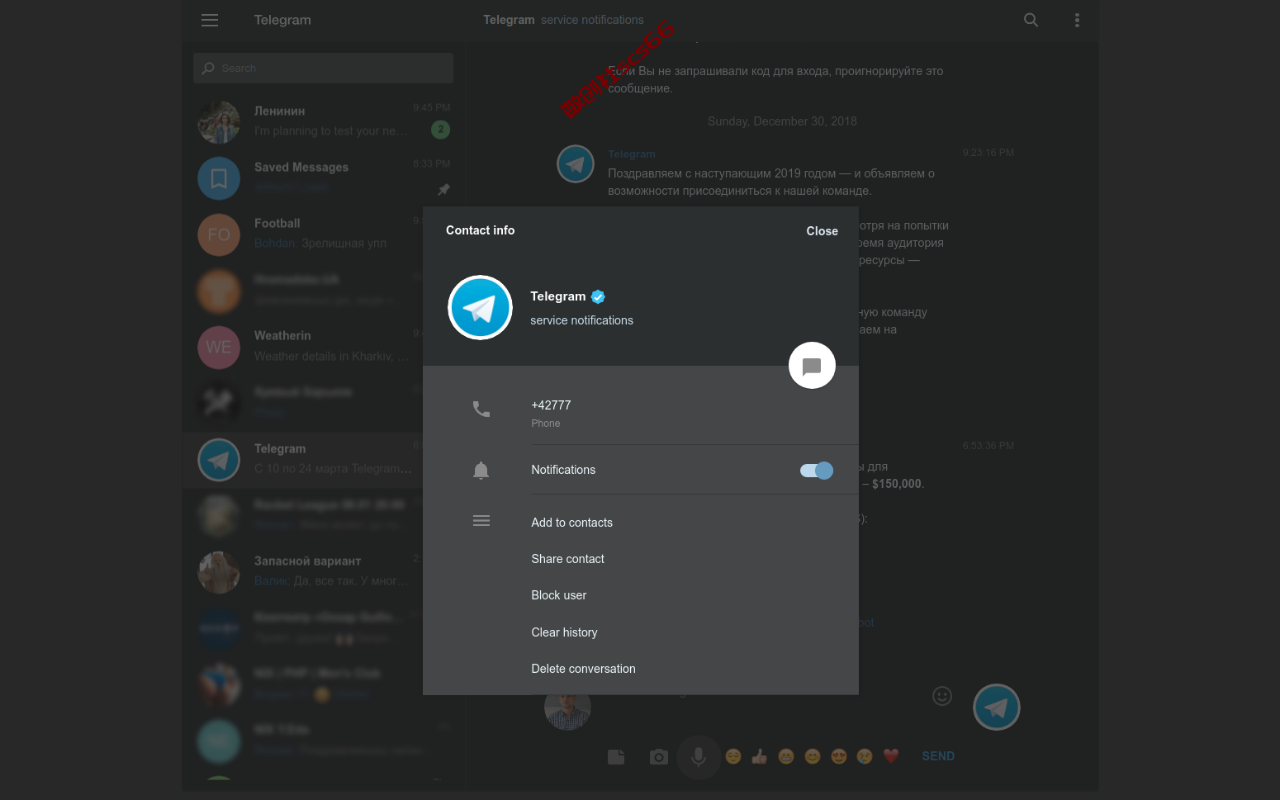This screenshot has width=1280, height=800.
Task: Click the Telegram chat avatar in chat list
Action: [x=219, y=460]
